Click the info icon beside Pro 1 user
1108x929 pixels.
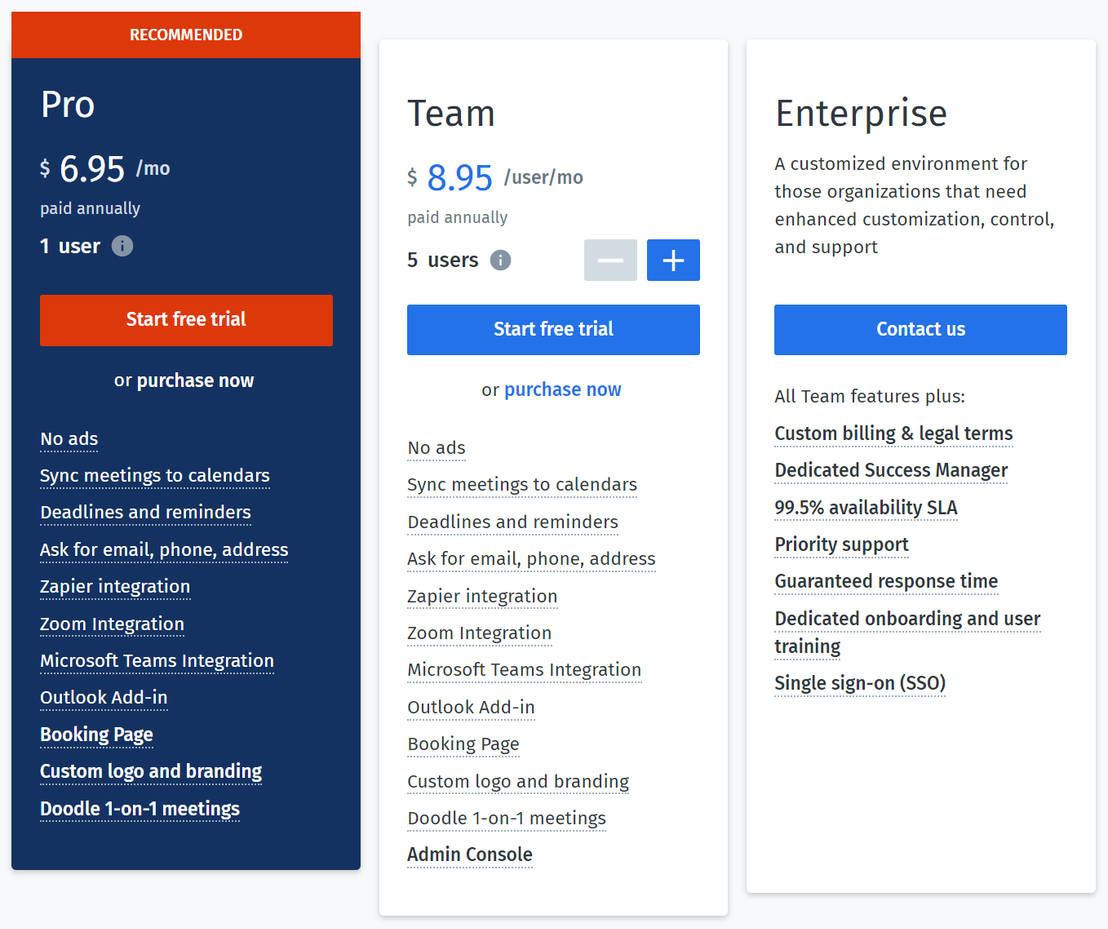(122, 246)
